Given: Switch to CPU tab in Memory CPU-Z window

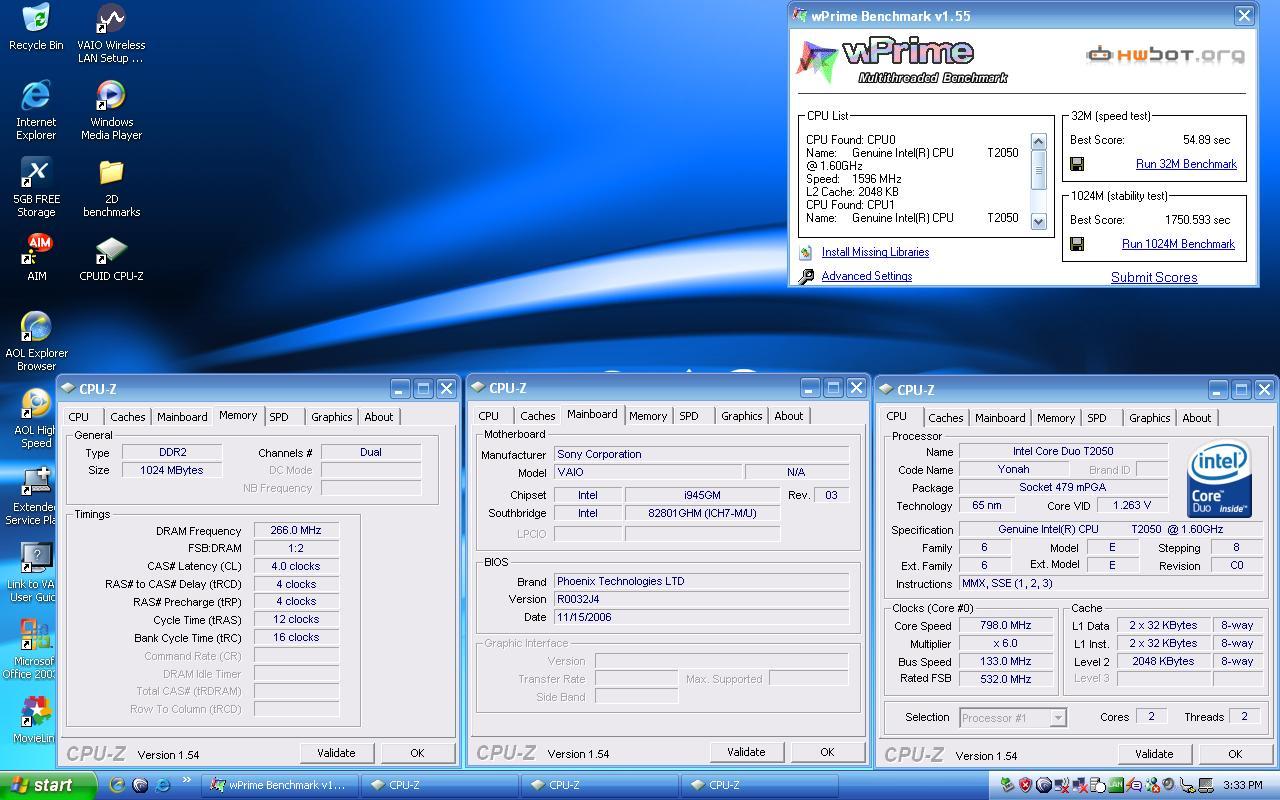Looking at the screenshot, I should pos(79,417).
